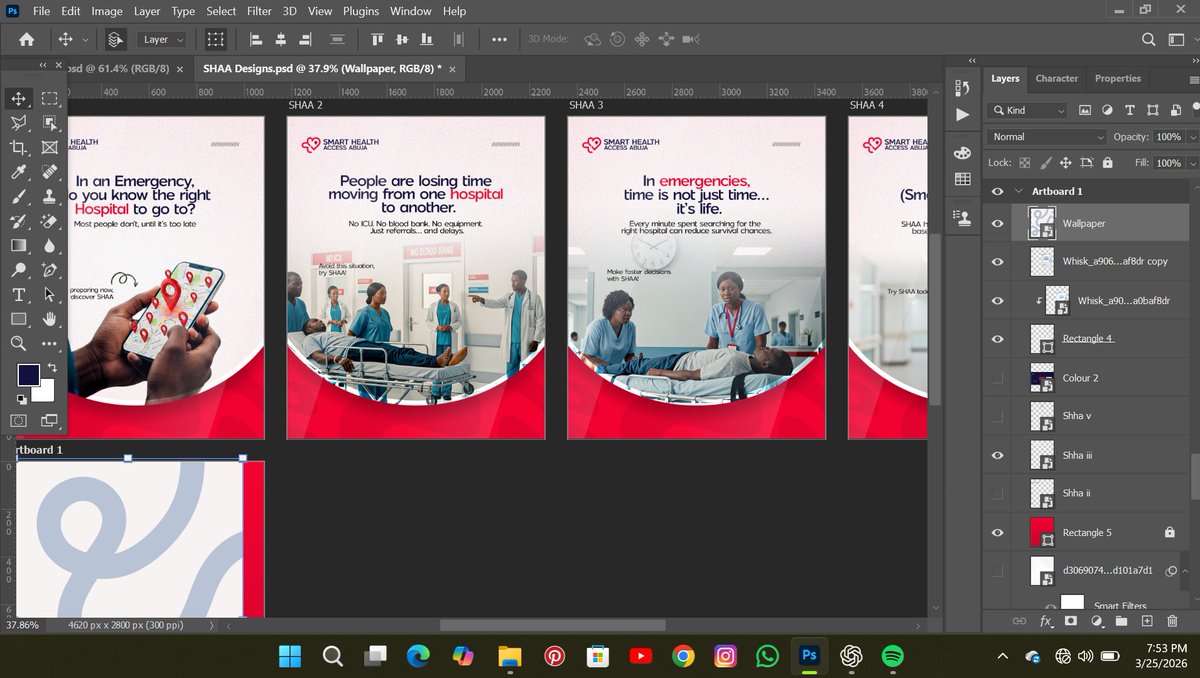
Task: Select the Shha iii layer thumbnail
Action: click(1043, 455)
